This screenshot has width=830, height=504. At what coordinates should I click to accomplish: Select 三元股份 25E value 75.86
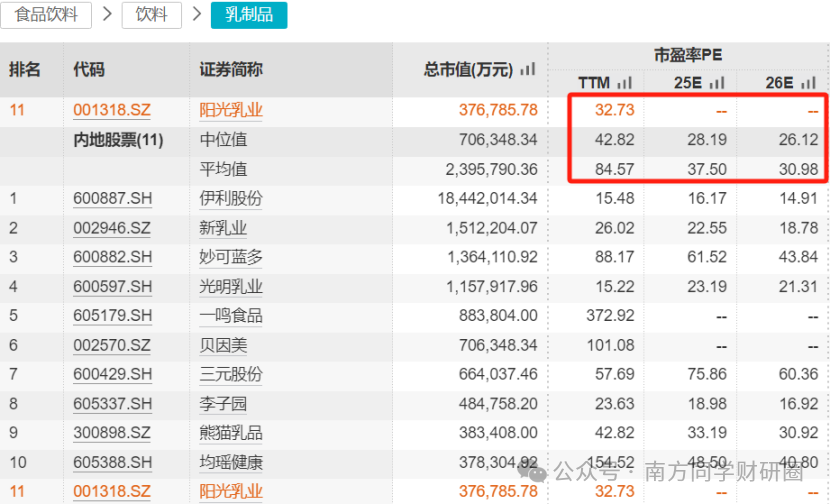[x=707, y=375]
